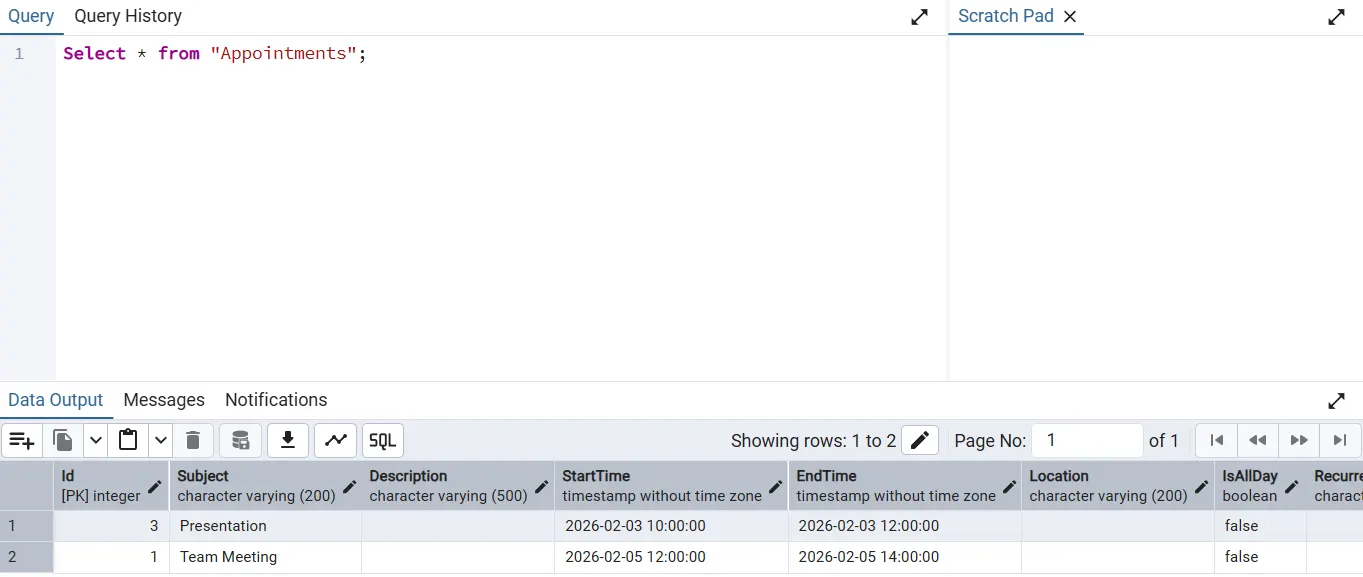
Task: Click the Add row icon
Action: click(x=22, y=440)
